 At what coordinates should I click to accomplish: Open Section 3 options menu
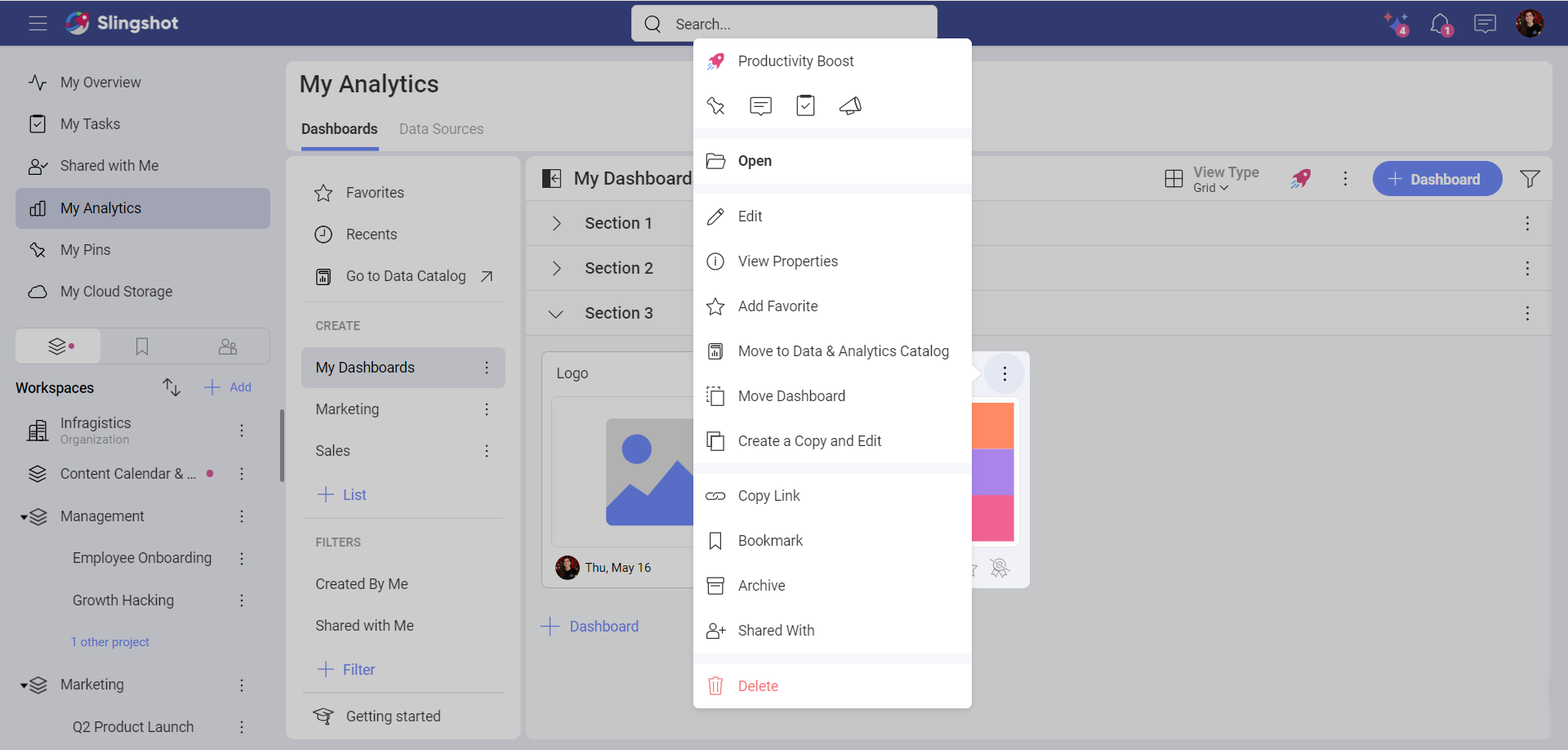pos(1527,314)
